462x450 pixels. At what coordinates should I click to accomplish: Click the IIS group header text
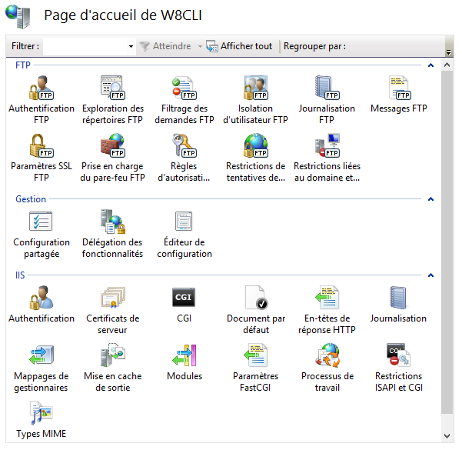point(20,275)
